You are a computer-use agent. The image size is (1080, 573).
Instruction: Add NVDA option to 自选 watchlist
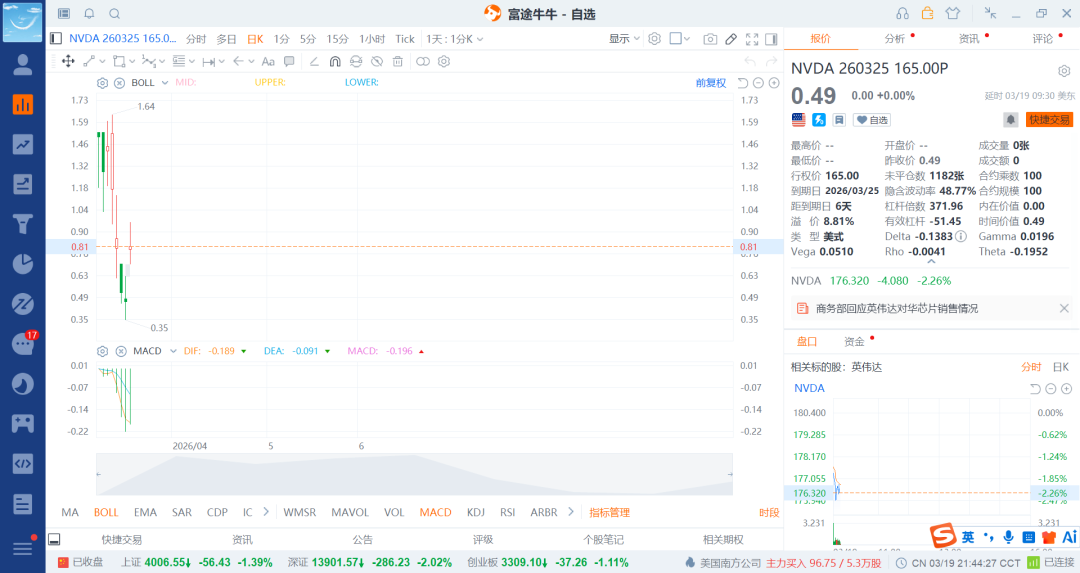872,120
